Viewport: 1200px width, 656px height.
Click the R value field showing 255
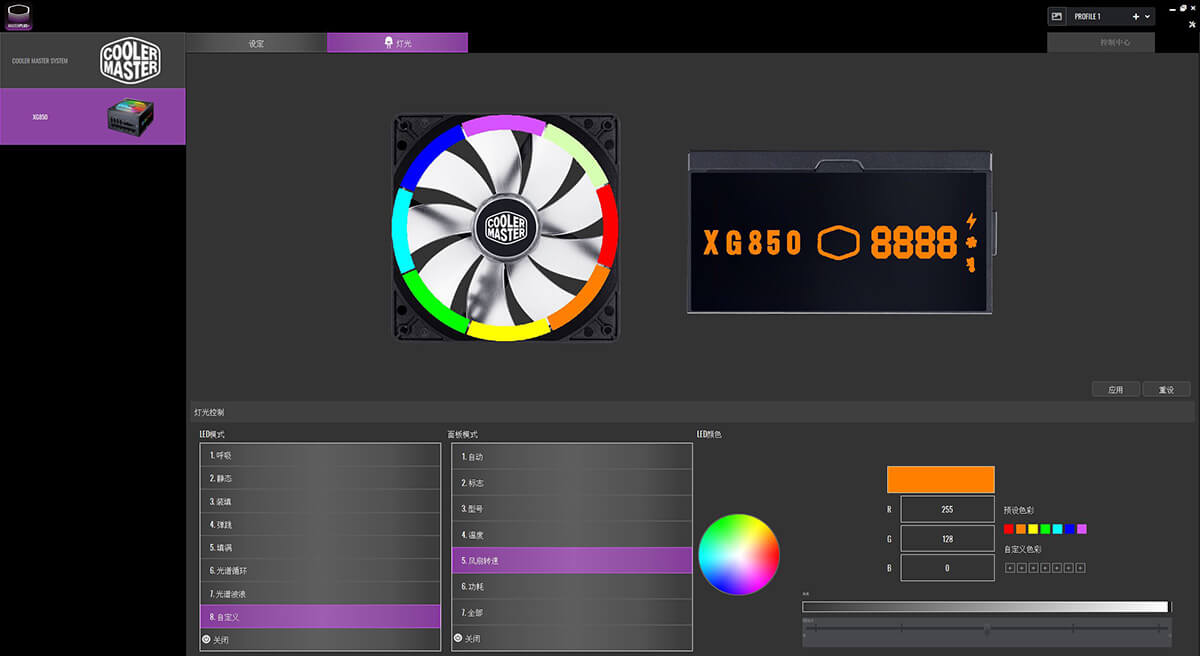(x=947, y=509)
